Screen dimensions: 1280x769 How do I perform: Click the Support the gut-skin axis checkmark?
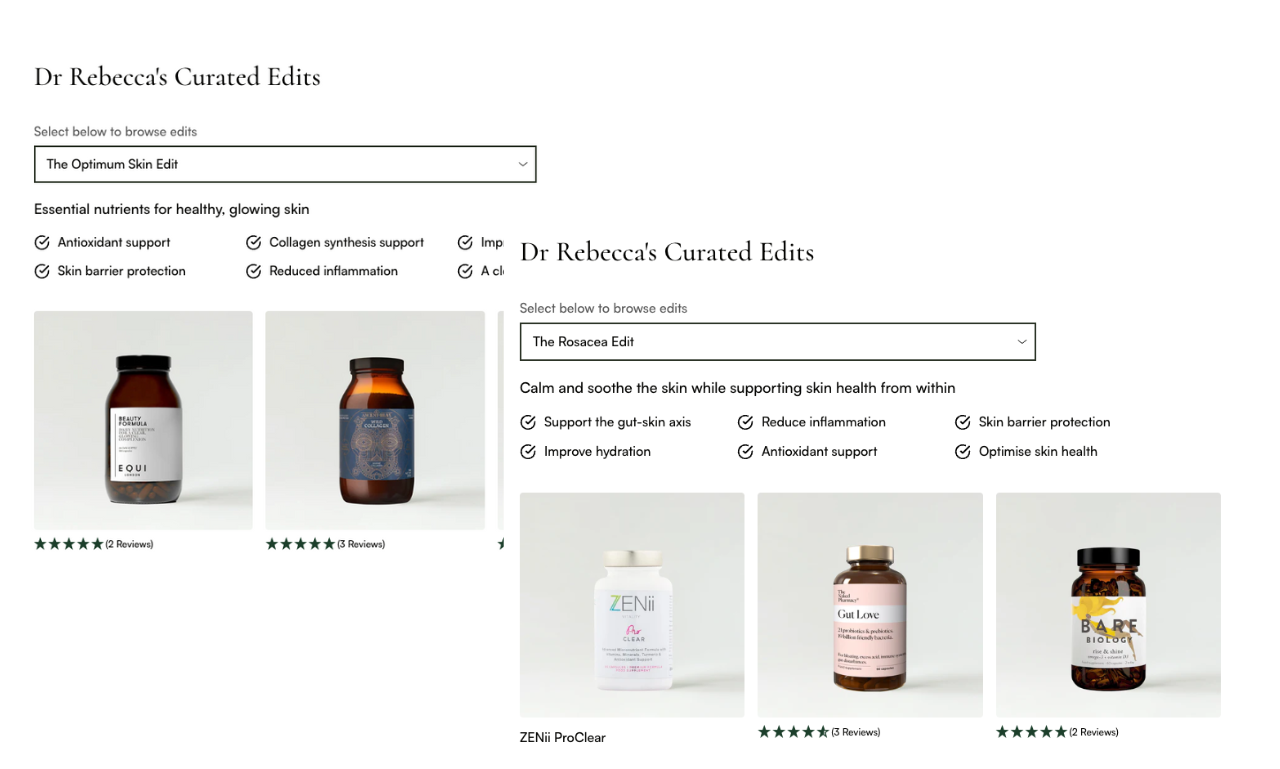coord(528,422)
